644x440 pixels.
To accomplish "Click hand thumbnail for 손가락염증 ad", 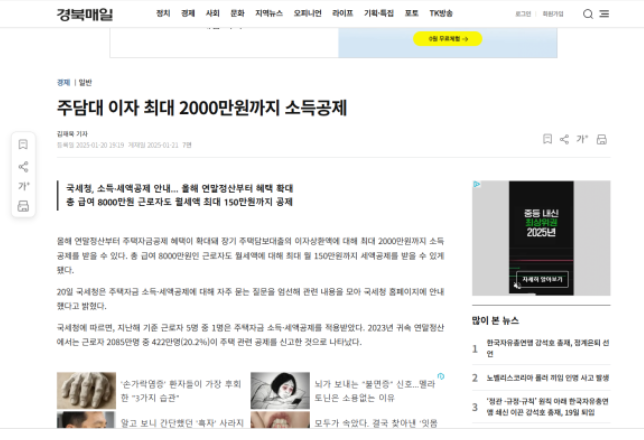I will (x=86, y=391).
